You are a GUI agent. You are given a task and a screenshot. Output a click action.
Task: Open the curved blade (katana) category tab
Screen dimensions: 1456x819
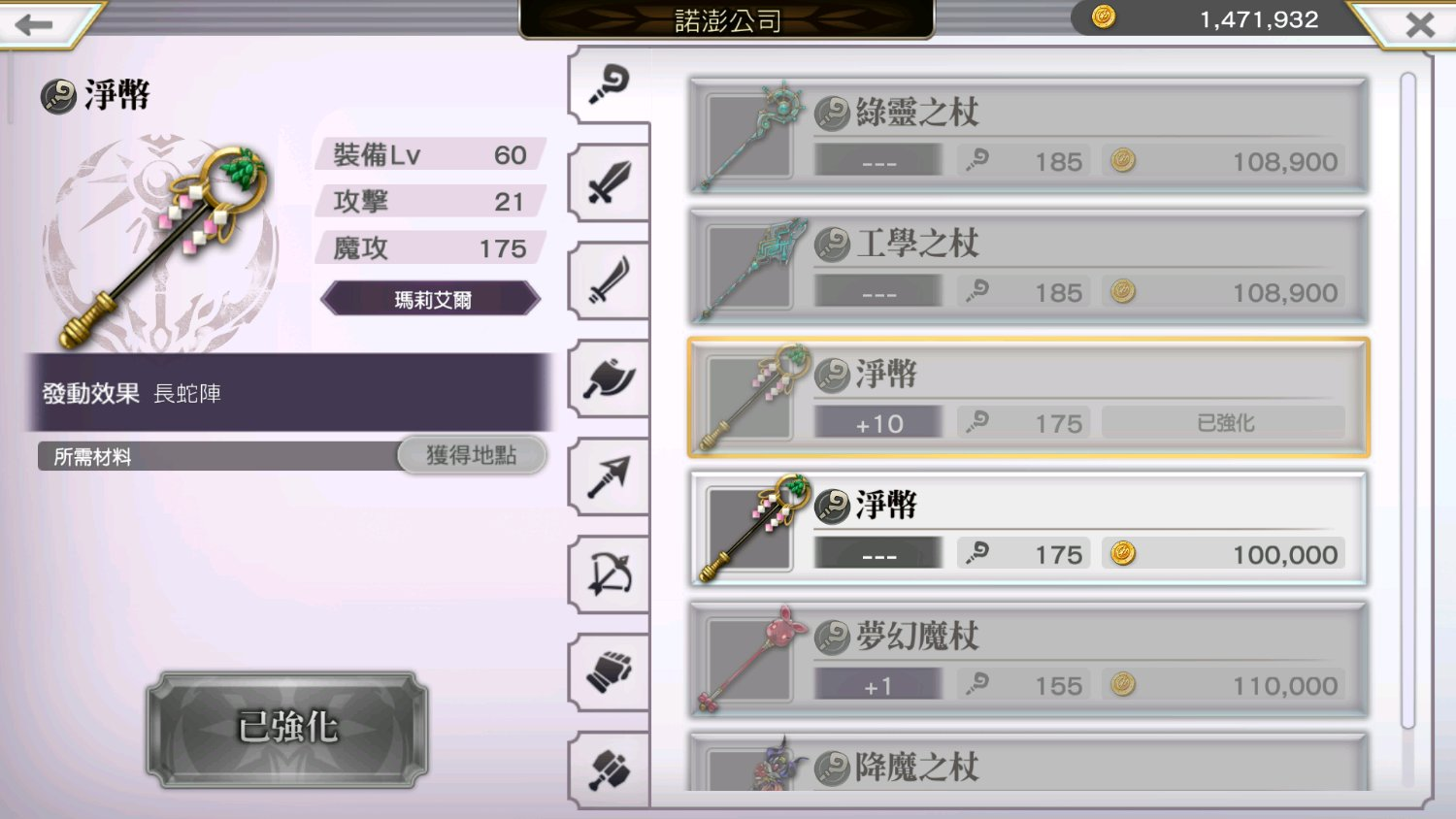(x=609, y=280)
